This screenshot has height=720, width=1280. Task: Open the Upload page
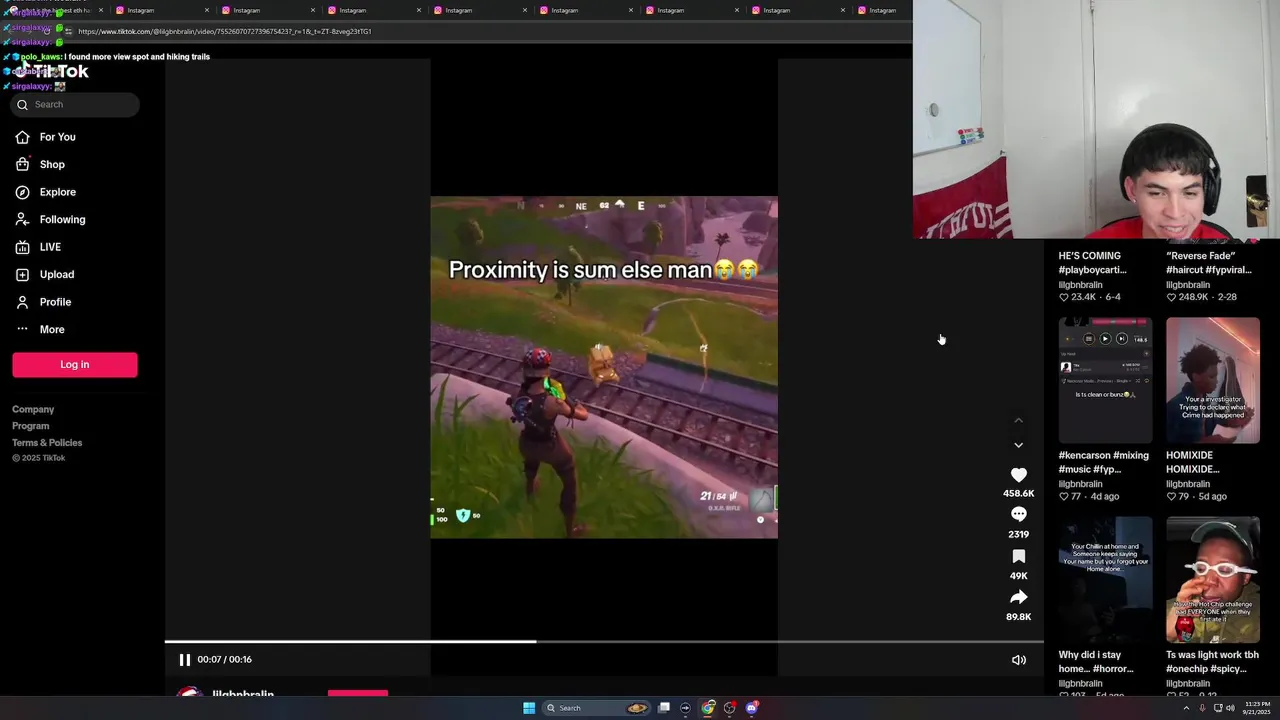tap(57, 274)
